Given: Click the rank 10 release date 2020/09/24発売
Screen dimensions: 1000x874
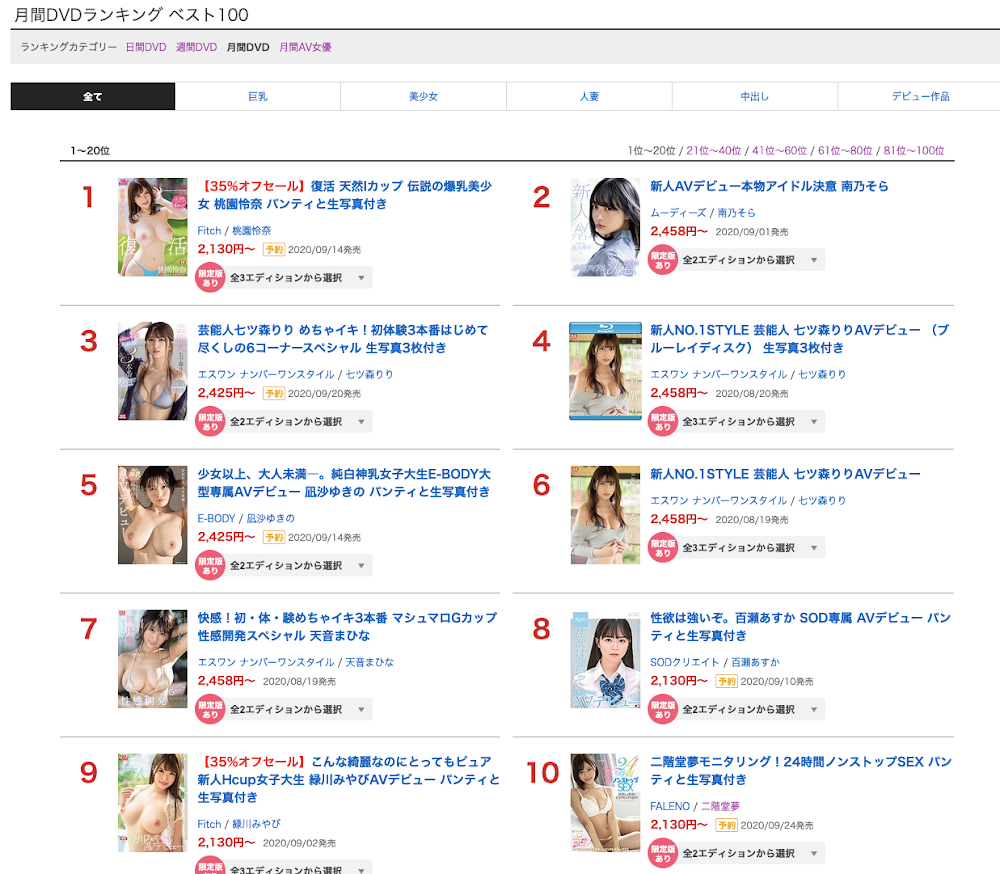Looking at the screenshot, I should click(x=777, y=825).
